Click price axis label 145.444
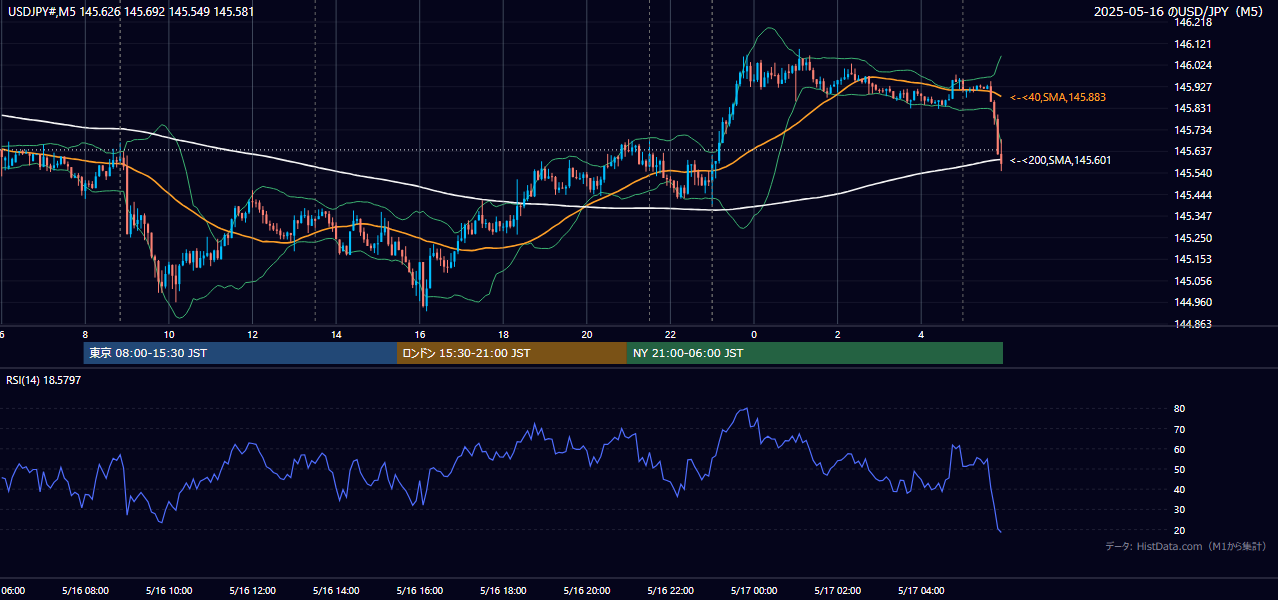Viewport: 1278px width, 600px height. pyautogui.click(x=1194, y=195)
